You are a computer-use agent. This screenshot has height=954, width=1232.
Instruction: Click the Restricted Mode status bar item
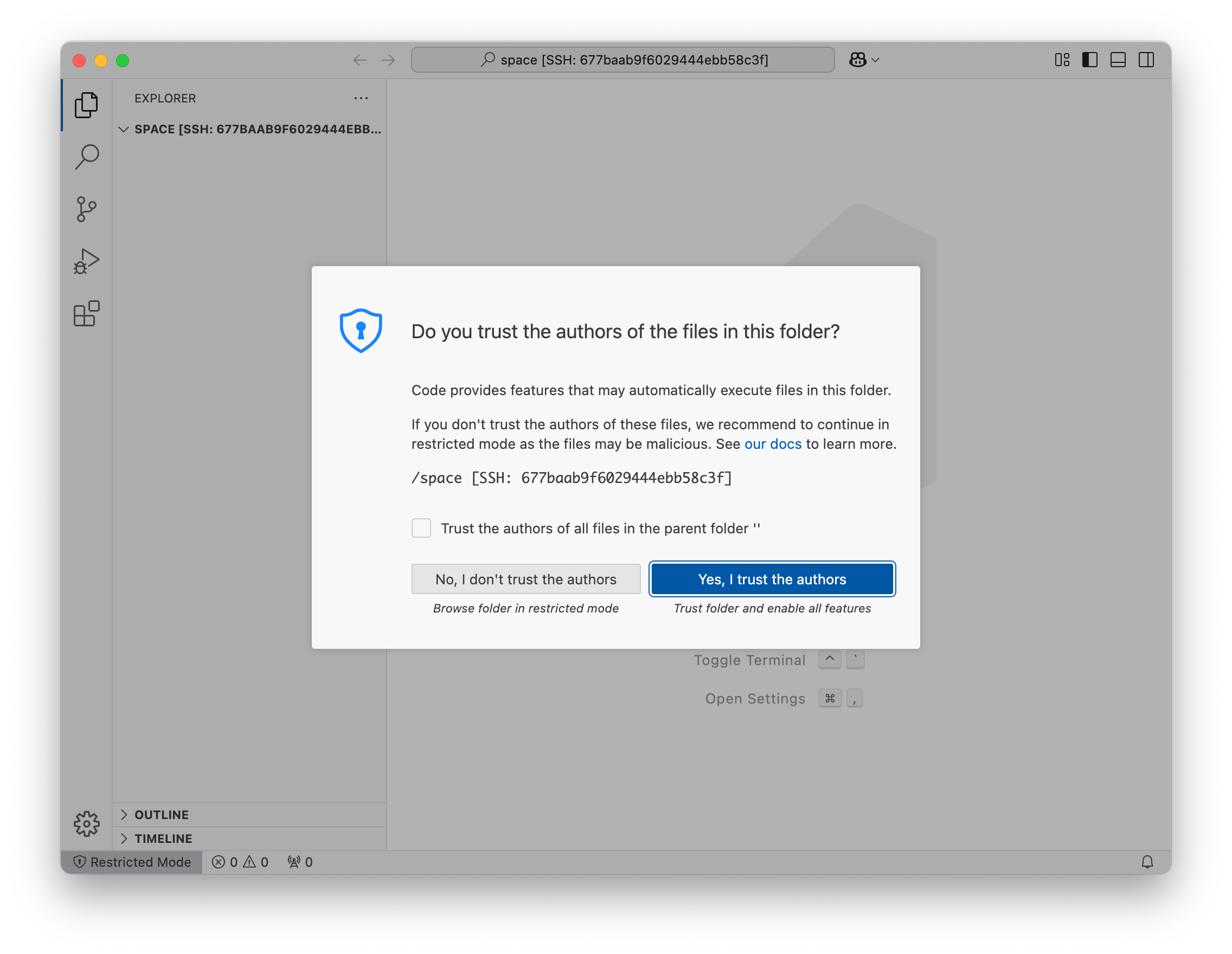[x=132, y=862]
